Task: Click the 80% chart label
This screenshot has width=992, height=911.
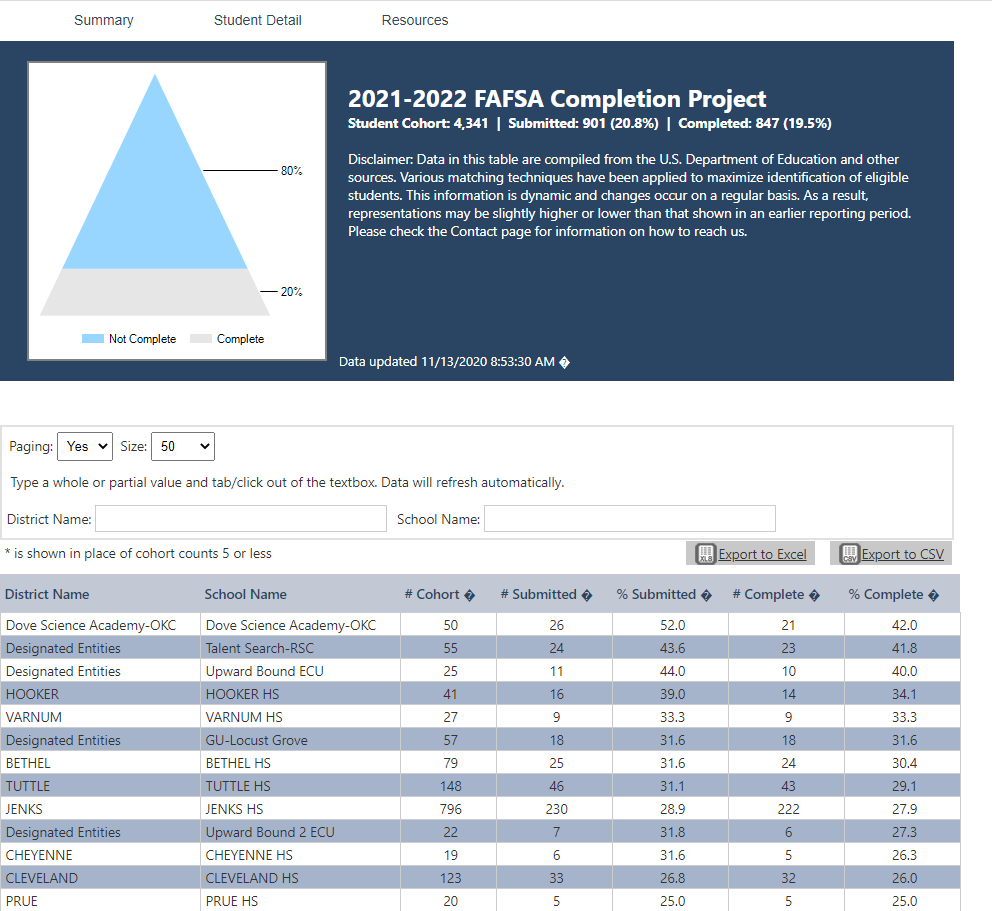Action: point(292,171)
